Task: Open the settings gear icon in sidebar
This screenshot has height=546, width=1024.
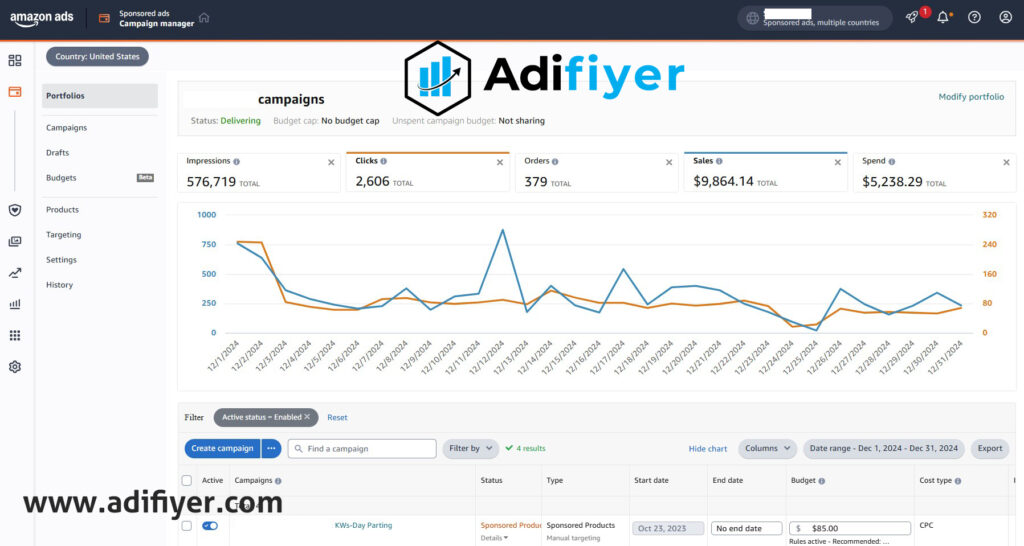Action: 14,367
